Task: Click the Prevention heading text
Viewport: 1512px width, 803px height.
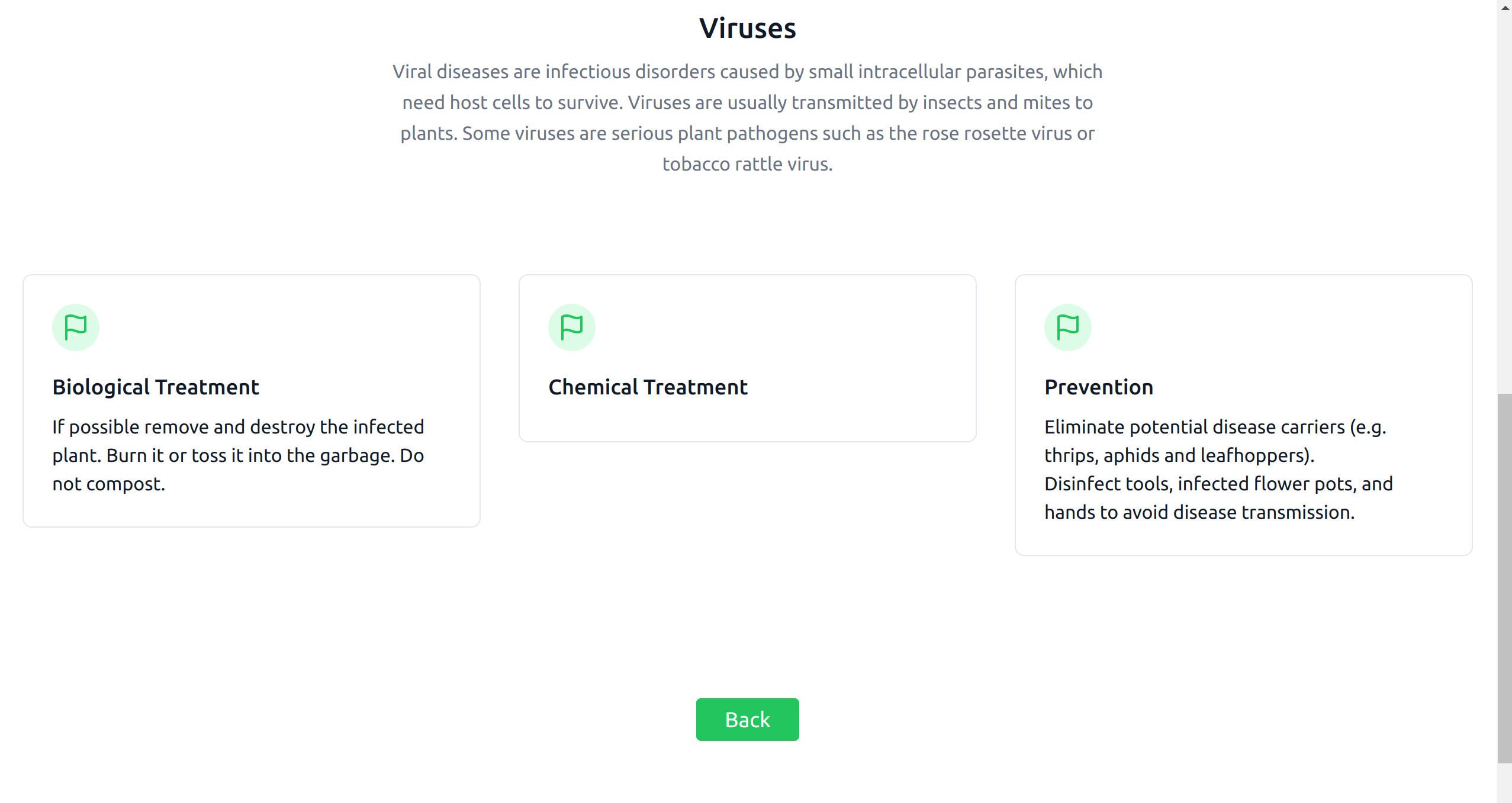Action: pyautogui.click(x=1098, y=387)
